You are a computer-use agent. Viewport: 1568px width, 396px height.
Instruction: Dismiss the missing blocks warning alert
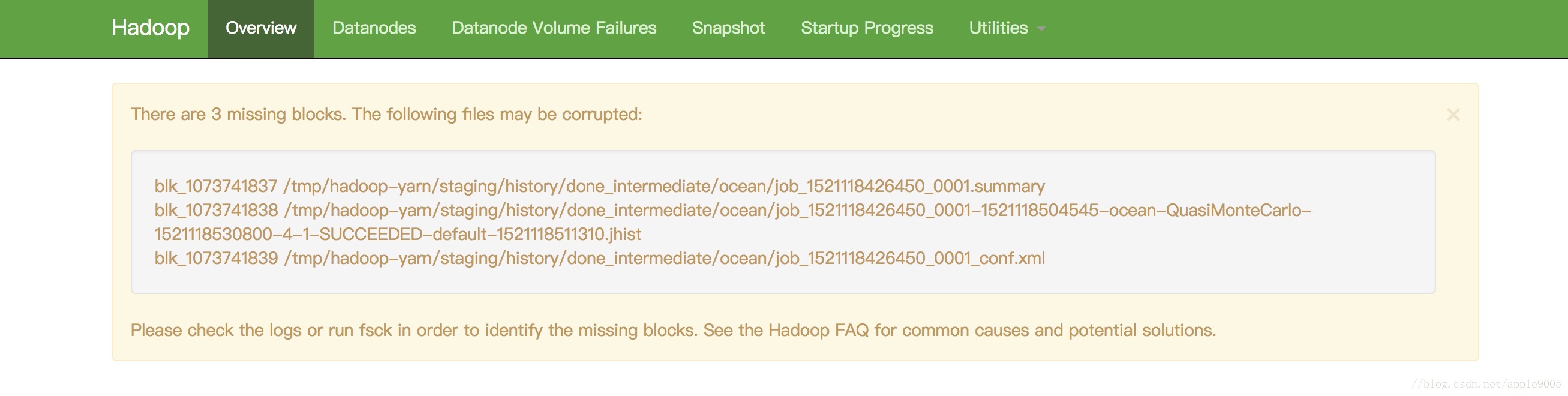pos(1453,115)
